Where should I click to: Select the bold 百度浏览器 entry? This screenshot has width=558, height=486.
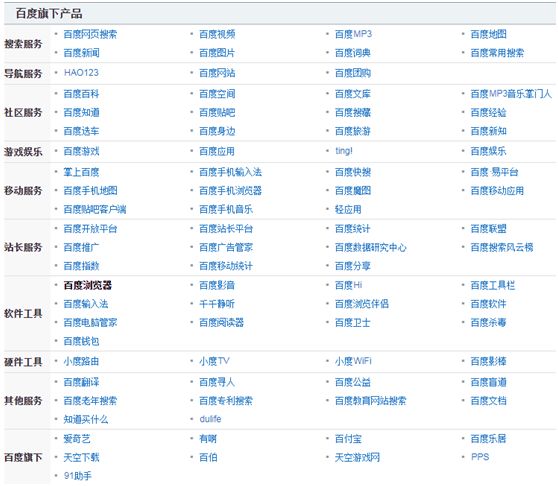click(x=88, y=285)
